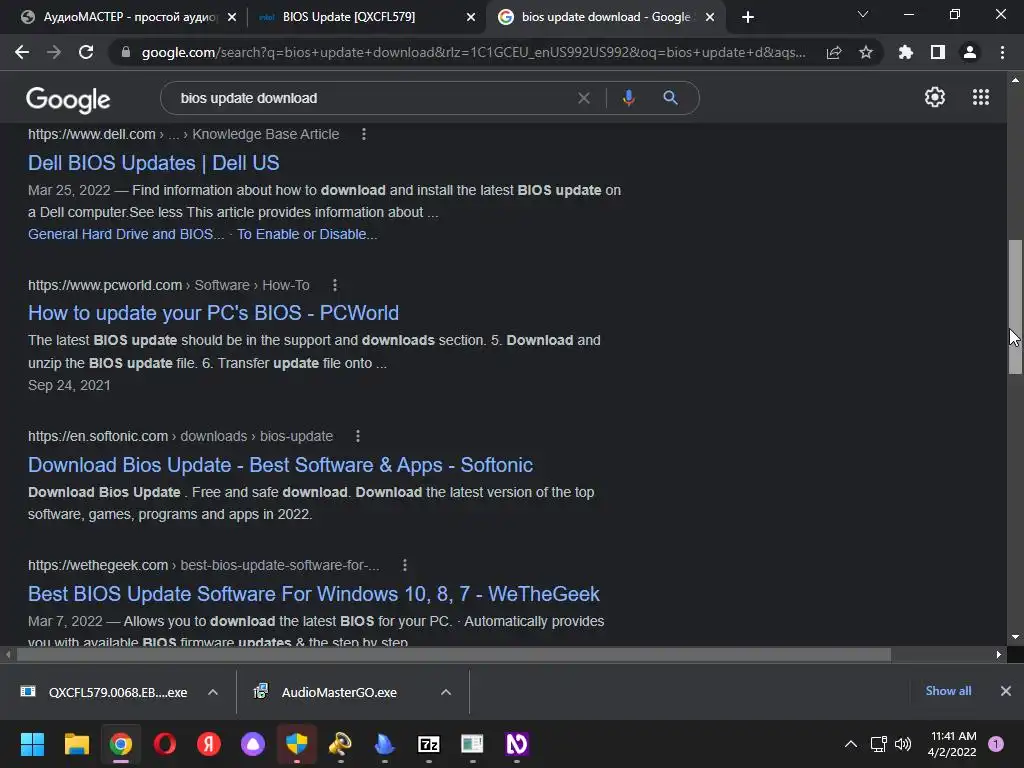
Task: Open more options for Dell result
Action: (x=364, y=134)
